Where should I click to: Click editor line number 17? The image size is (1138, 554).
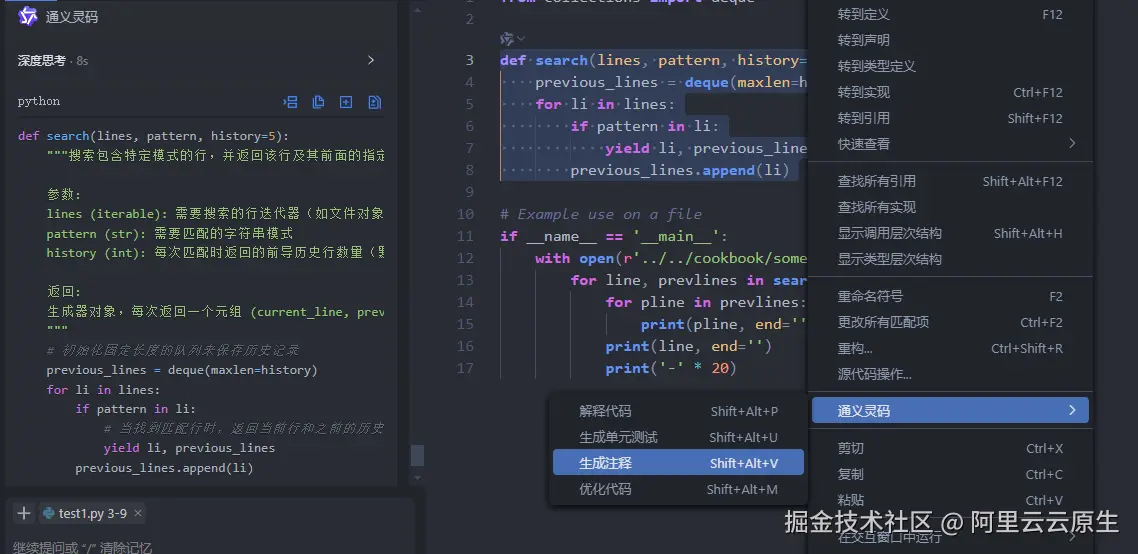click(x=465, y=368)
